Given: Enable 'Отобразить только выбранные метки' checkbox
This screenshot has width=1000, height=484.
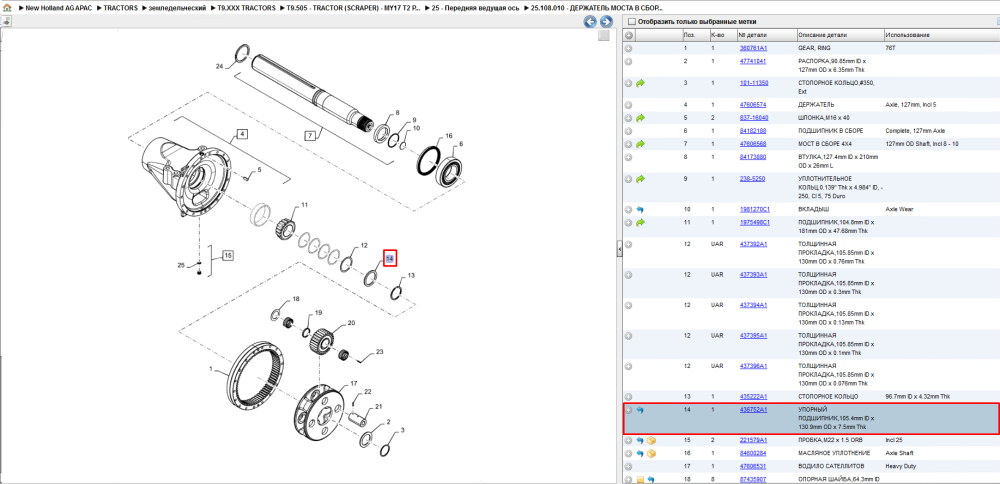Looking at the screenshot, I should [x=631, y=22].
